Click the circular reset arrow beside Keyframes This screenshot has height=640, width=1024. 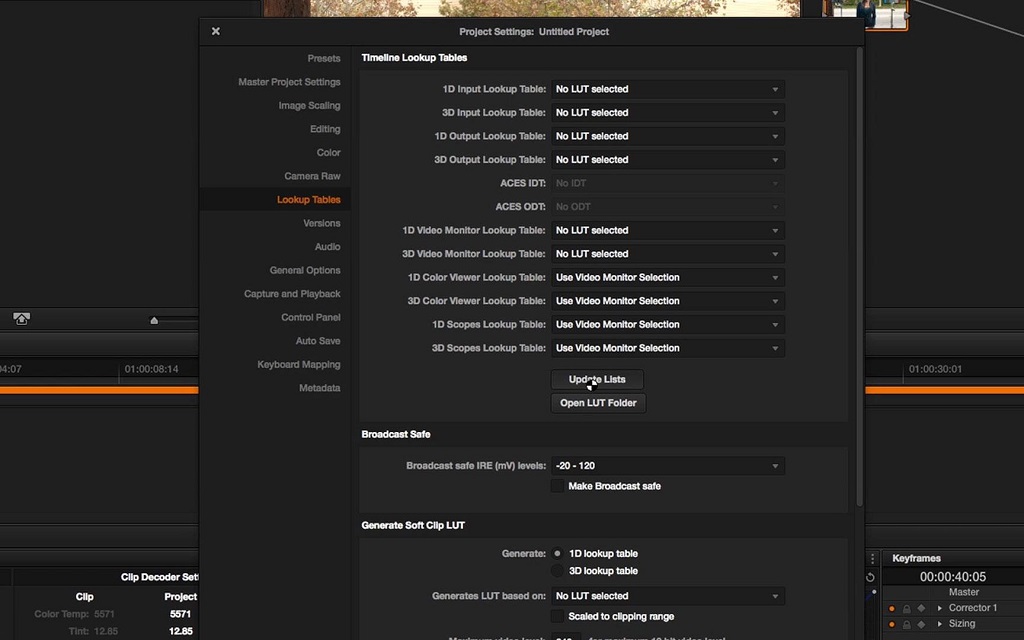point(870,577)
